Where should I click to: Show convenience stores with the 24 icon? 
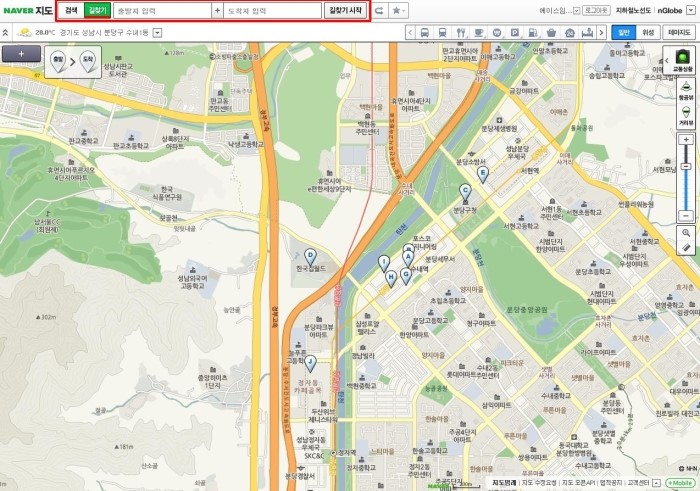tap(570, 33)
